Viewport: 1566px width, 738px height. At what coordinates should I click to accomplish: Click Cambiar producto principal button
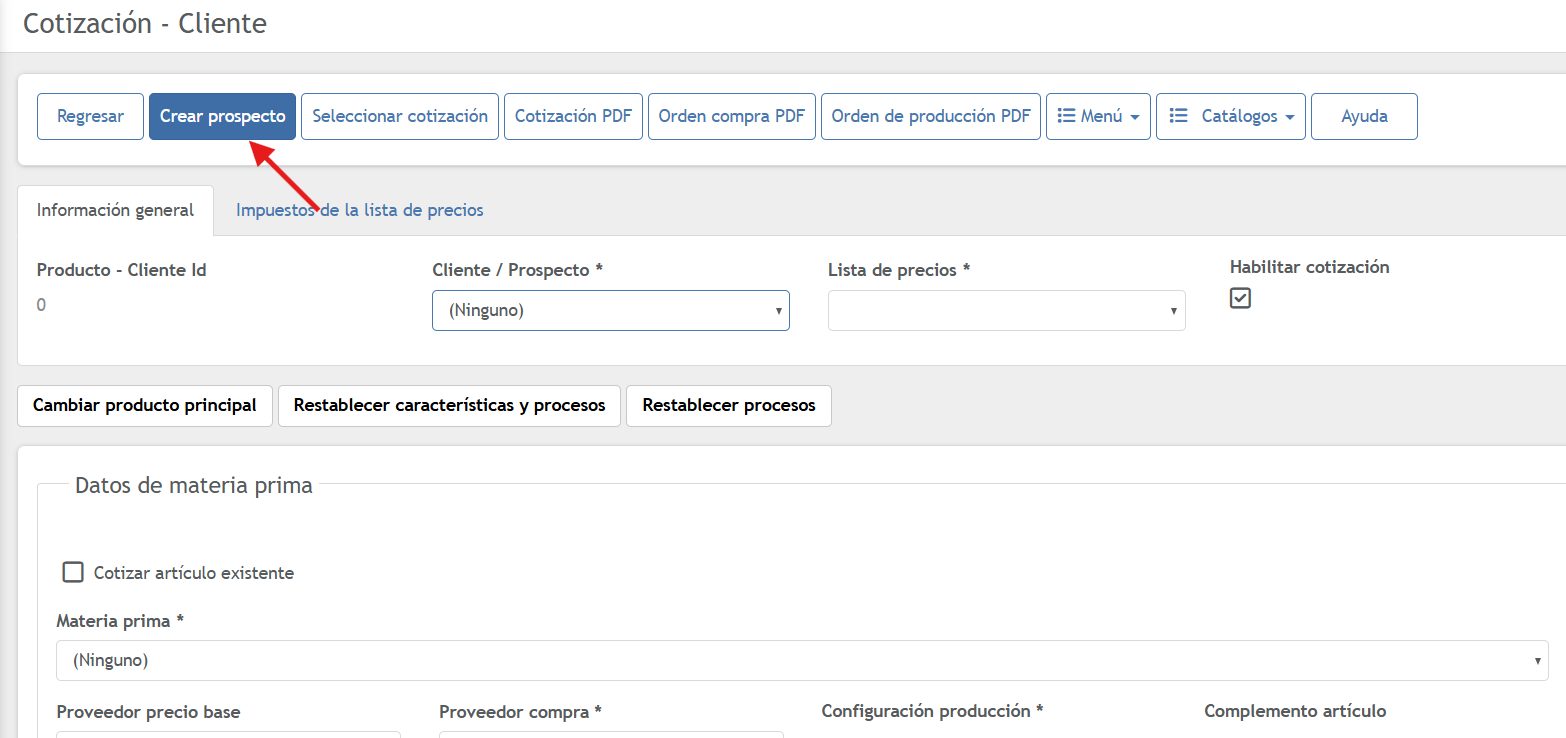coord(145,406)
